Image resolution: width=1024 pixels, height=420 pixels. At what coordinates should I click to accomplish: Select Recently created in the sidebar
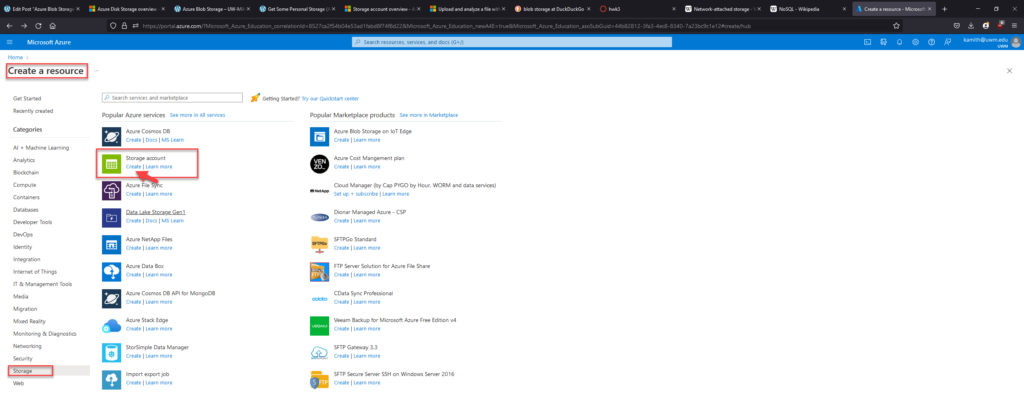[x=33, y=111]
